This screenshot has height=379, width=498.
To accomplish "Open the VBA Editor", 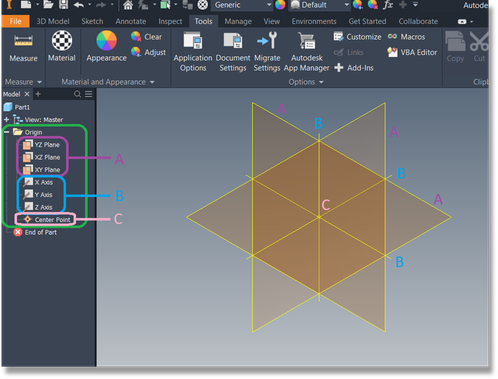I will tap(412, 52).
